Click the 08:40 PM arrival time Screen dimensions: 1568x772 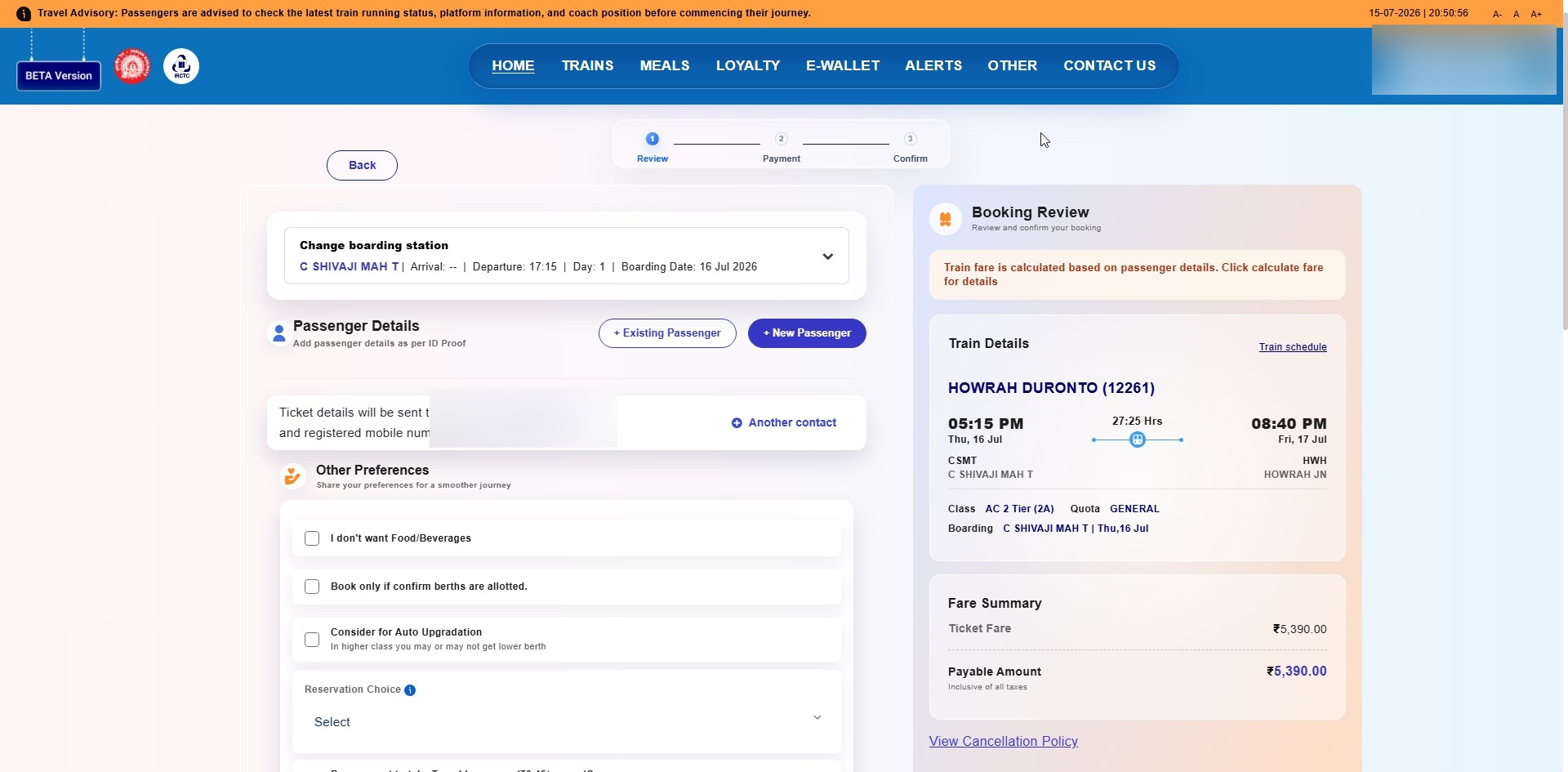[1289, 424]
